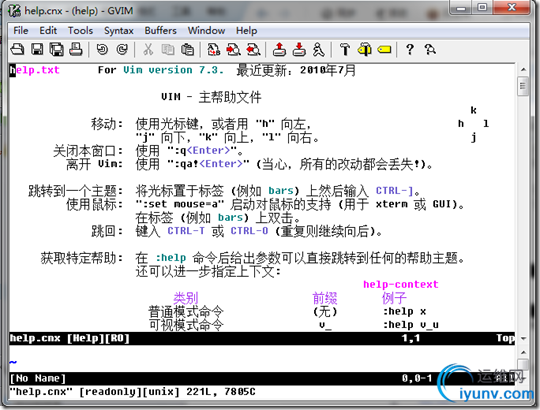This screenshot has width=540, height=410.
Task: Open Find and Replace toolbar icon
Action: pos(214,50)
